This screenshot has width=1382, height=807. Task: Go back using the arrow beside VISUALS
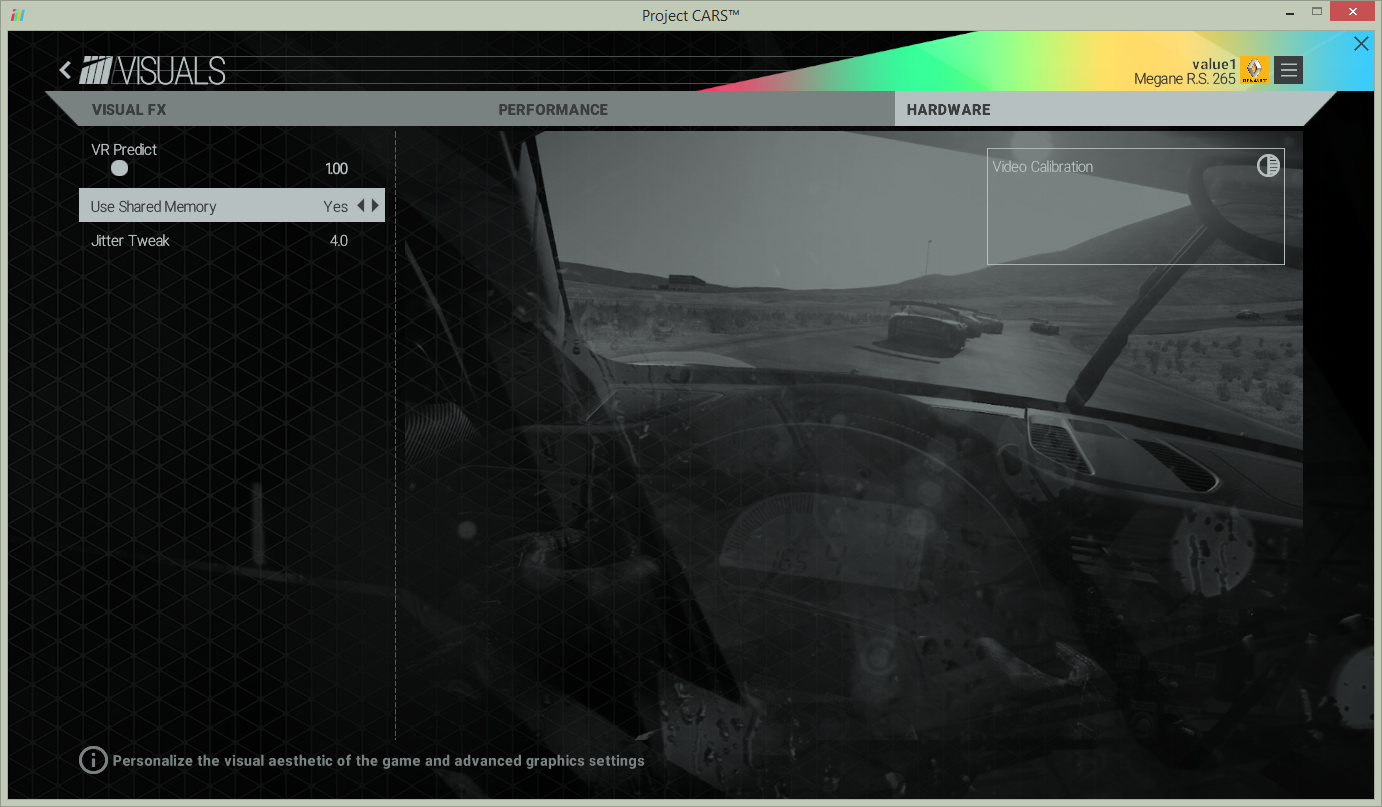tap(66, 70)
